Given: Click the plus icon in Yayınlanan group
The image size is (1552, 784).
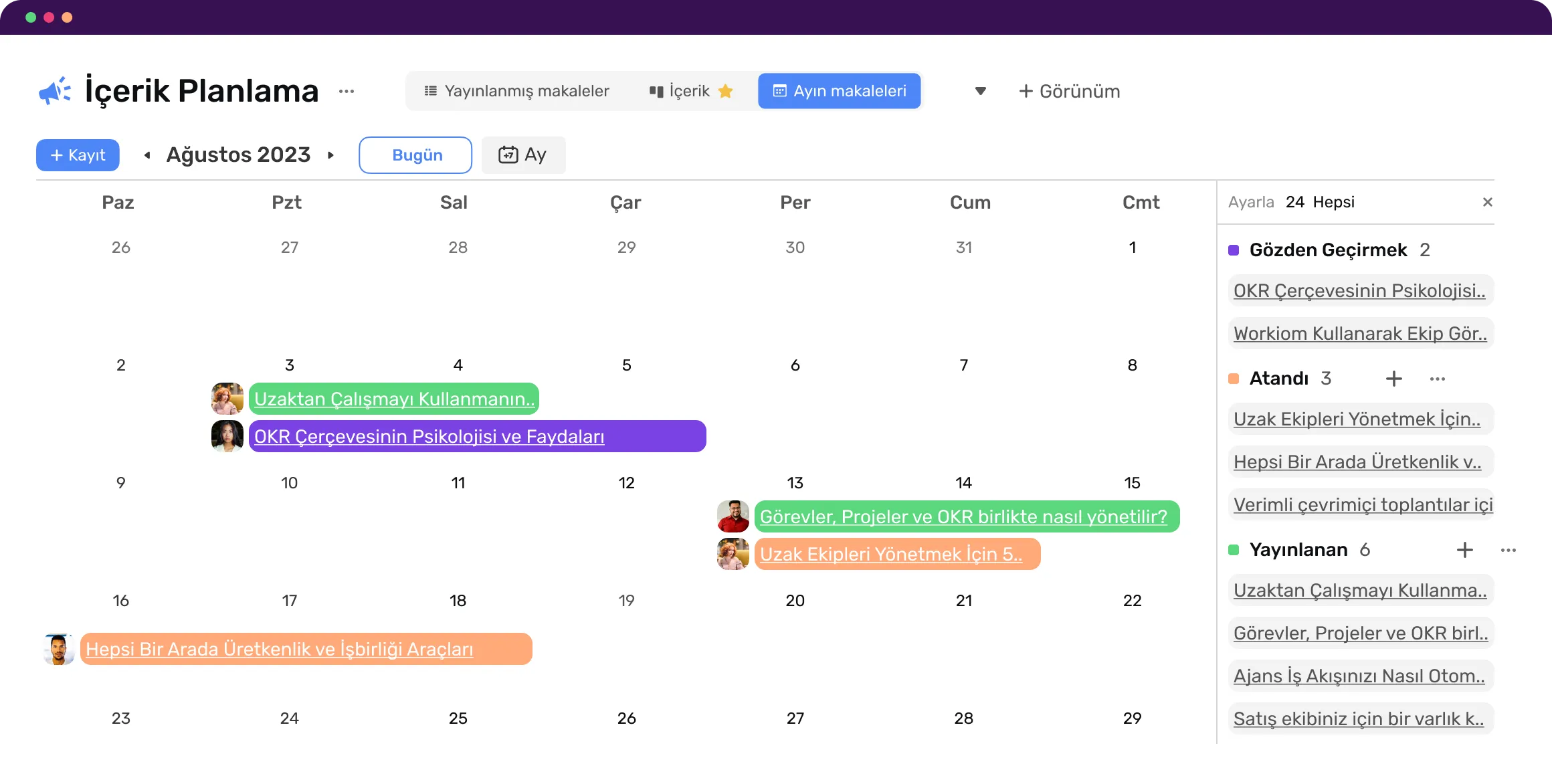Looking at the screenshot, I should [x=1464, y=550].
